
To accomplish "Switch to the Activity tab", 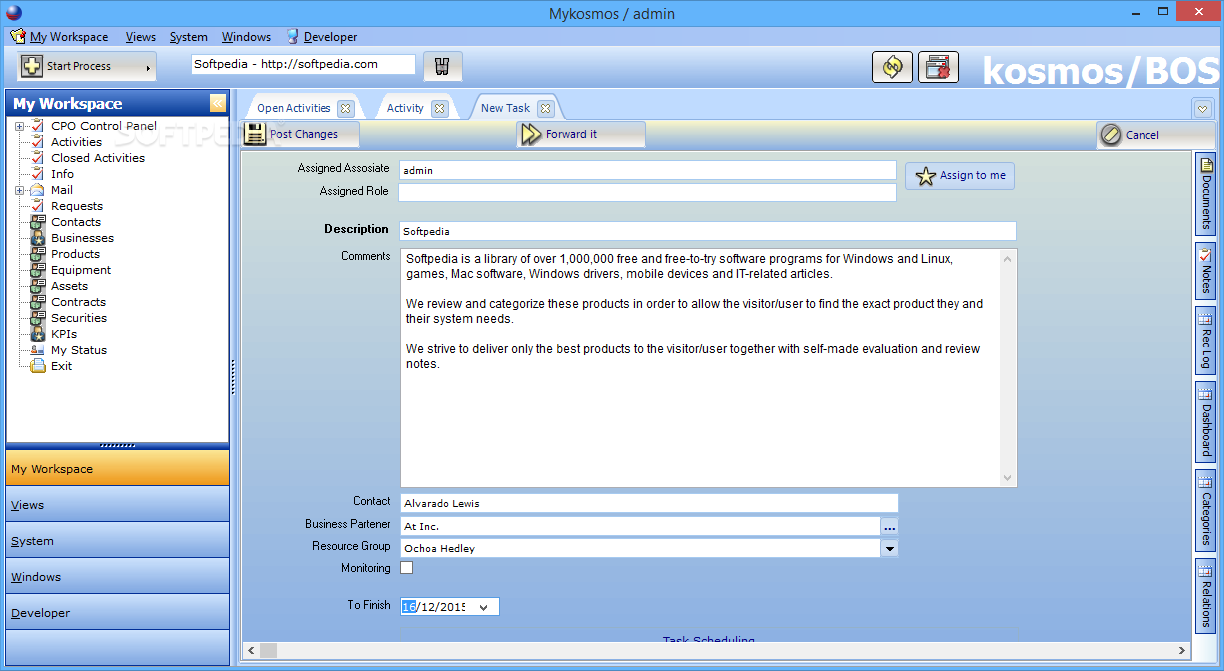I will click(405, 108).
